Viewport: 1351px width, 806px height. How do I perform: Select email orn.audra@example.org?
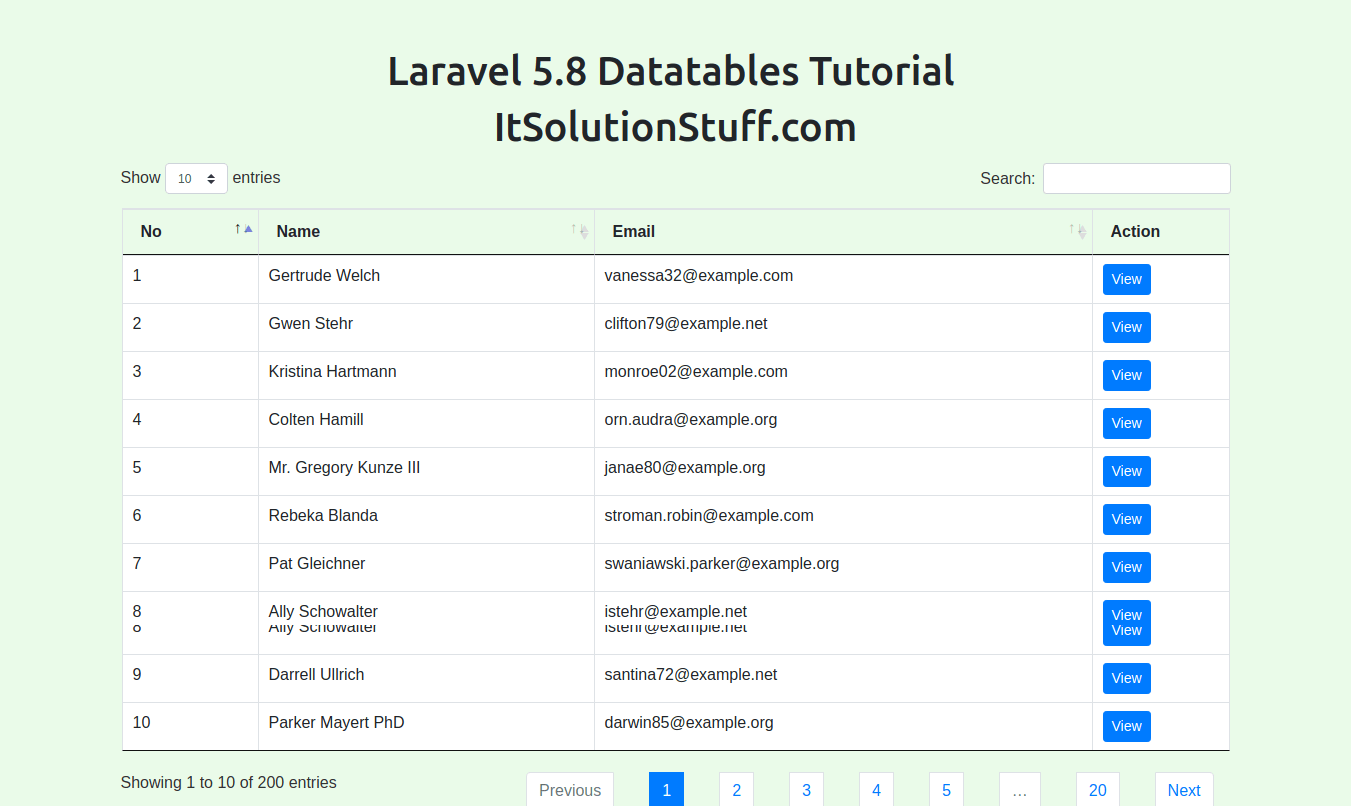pos(691,419)
